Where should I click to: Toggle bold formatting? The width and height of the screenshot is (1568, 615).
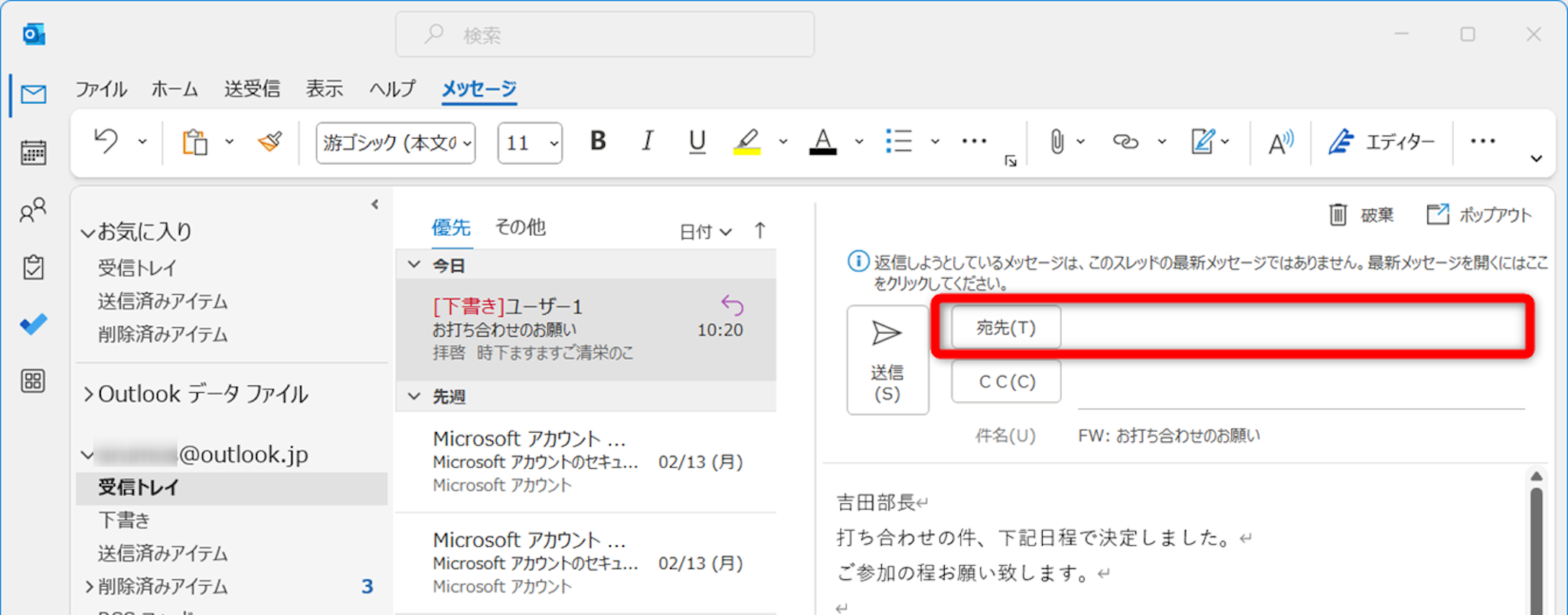(598, 142)
